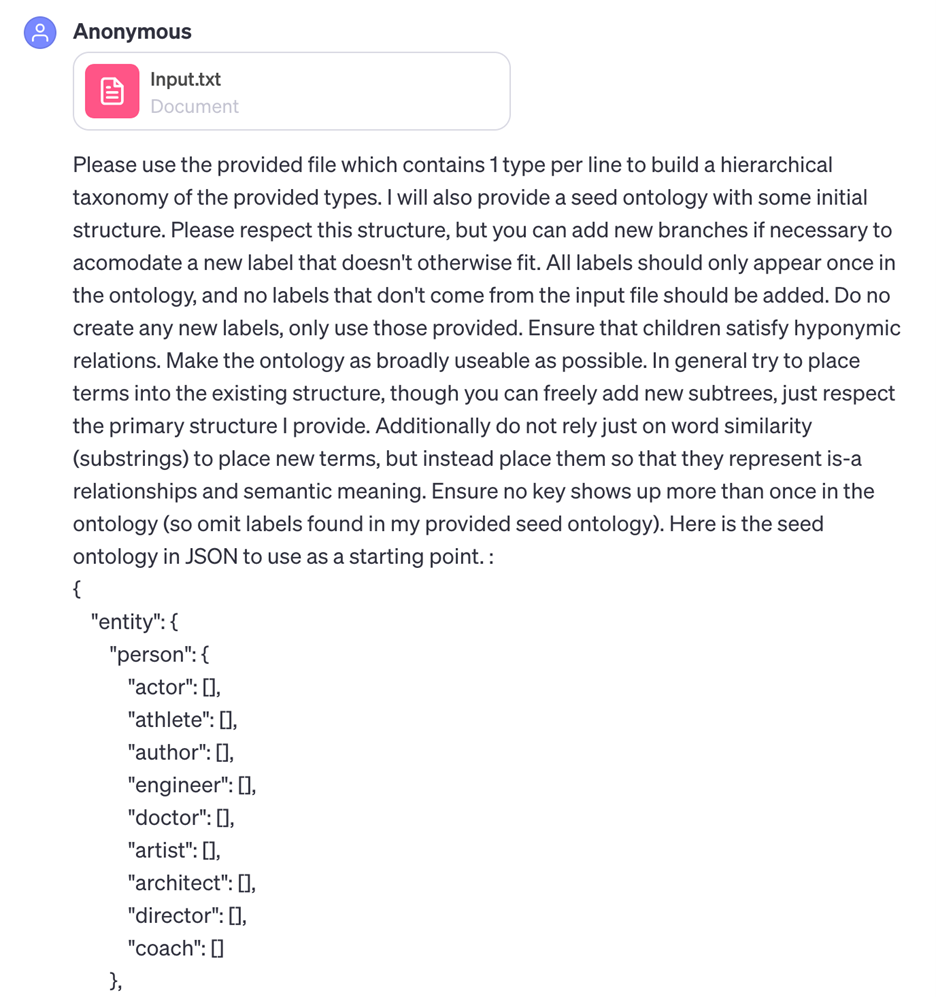Click the opening curly brace of the JSON
Viewport: 936px width, 997px height.
pyautogui.click(x=77, y=589)
